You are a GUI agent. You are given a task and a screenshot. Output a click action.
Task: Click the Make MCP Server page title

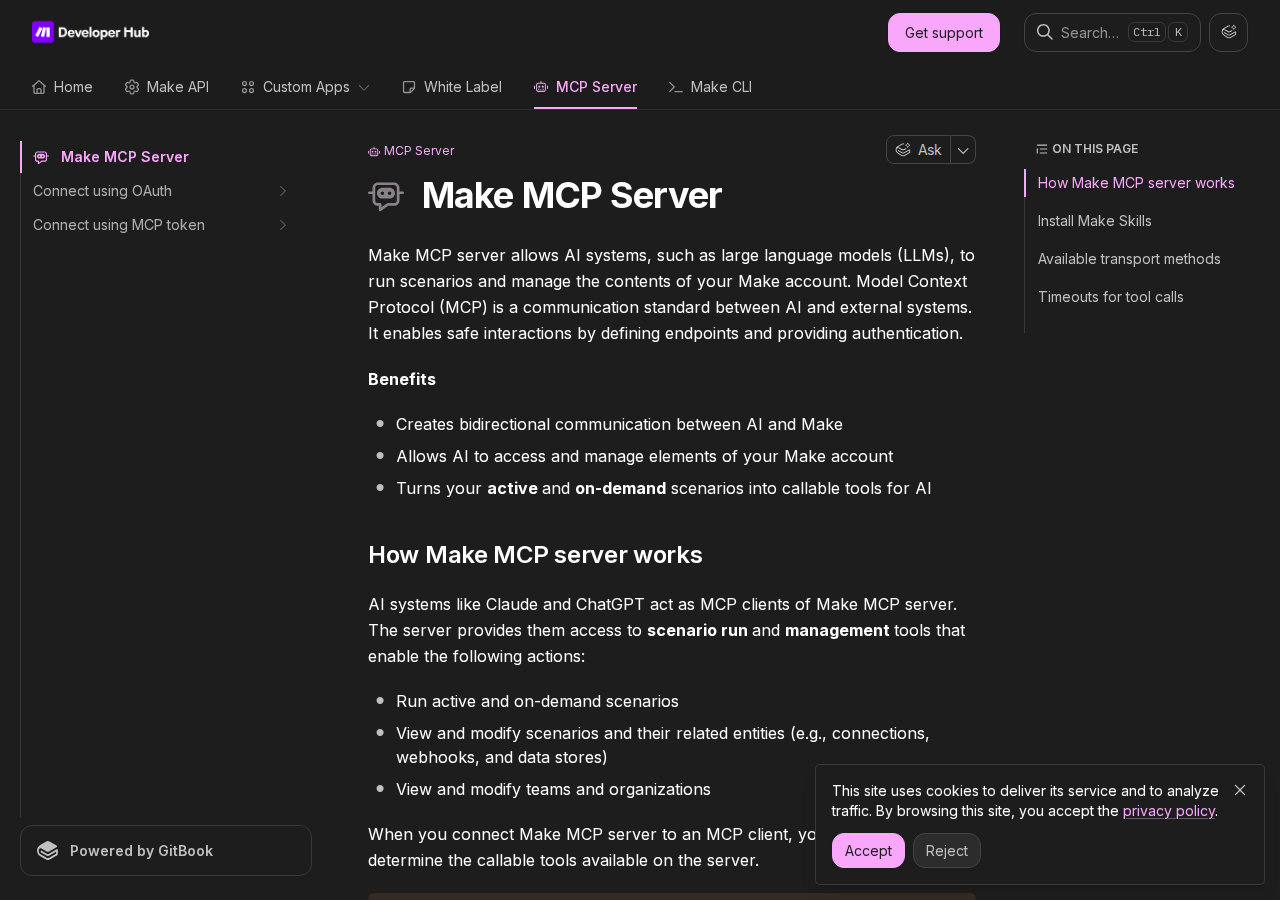572,195
